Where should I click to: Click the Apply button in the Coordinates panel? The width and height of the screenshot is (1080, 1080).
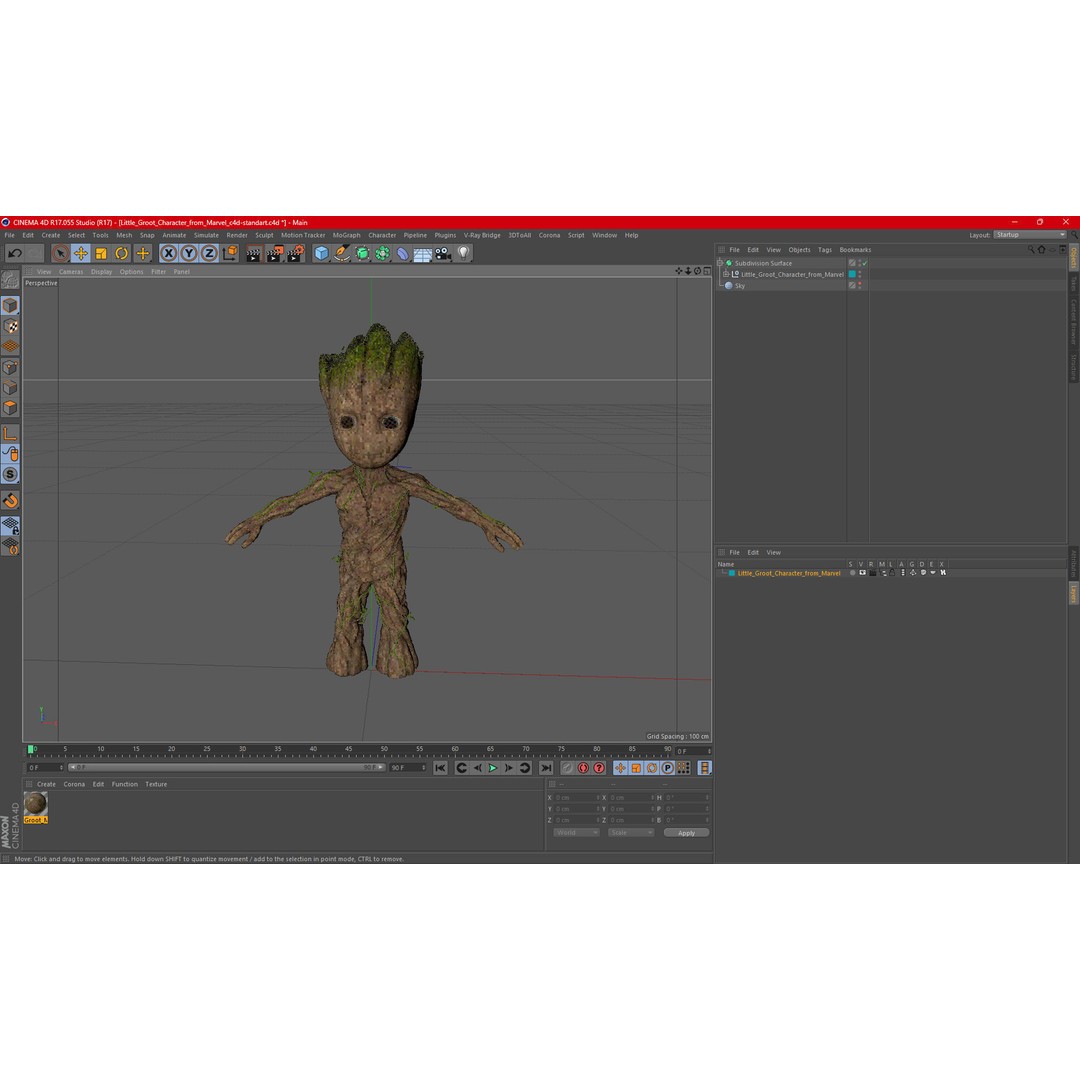click(x=686, y=833)
